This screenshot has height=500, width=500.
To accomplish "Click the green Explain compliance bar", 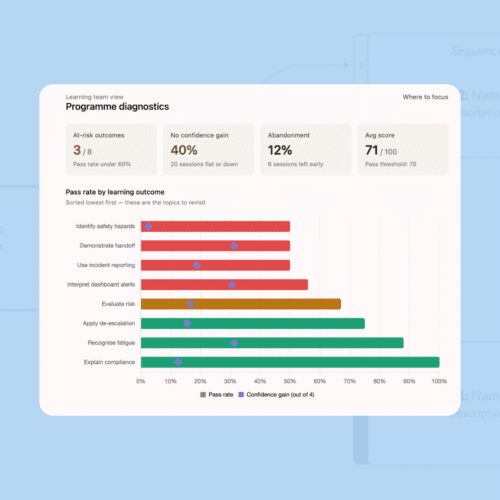I will pyautogui.click(x=290, y=362).
